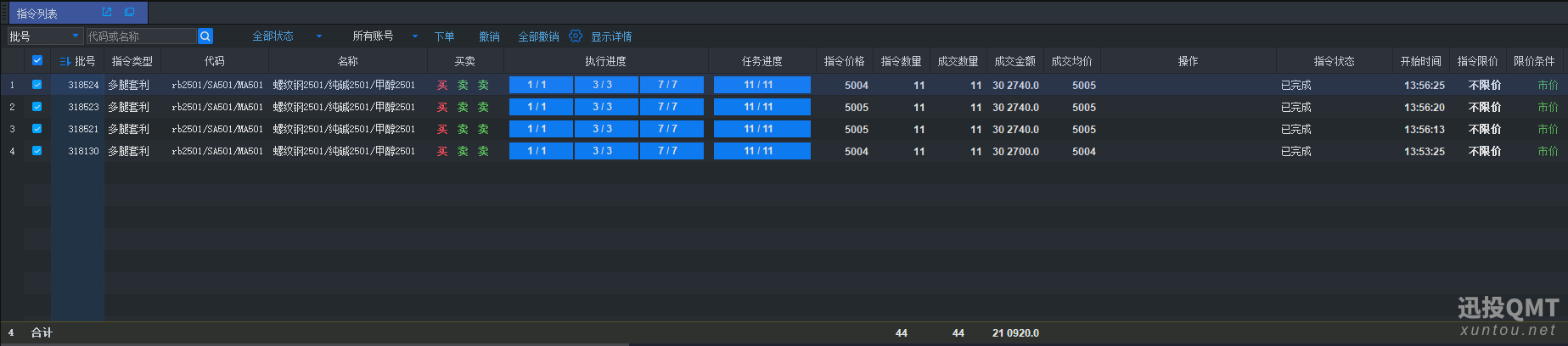Uncheck the checkbox for batch 318521
The height and width of the screenshot is (346, 1568).
coord(37,129)
